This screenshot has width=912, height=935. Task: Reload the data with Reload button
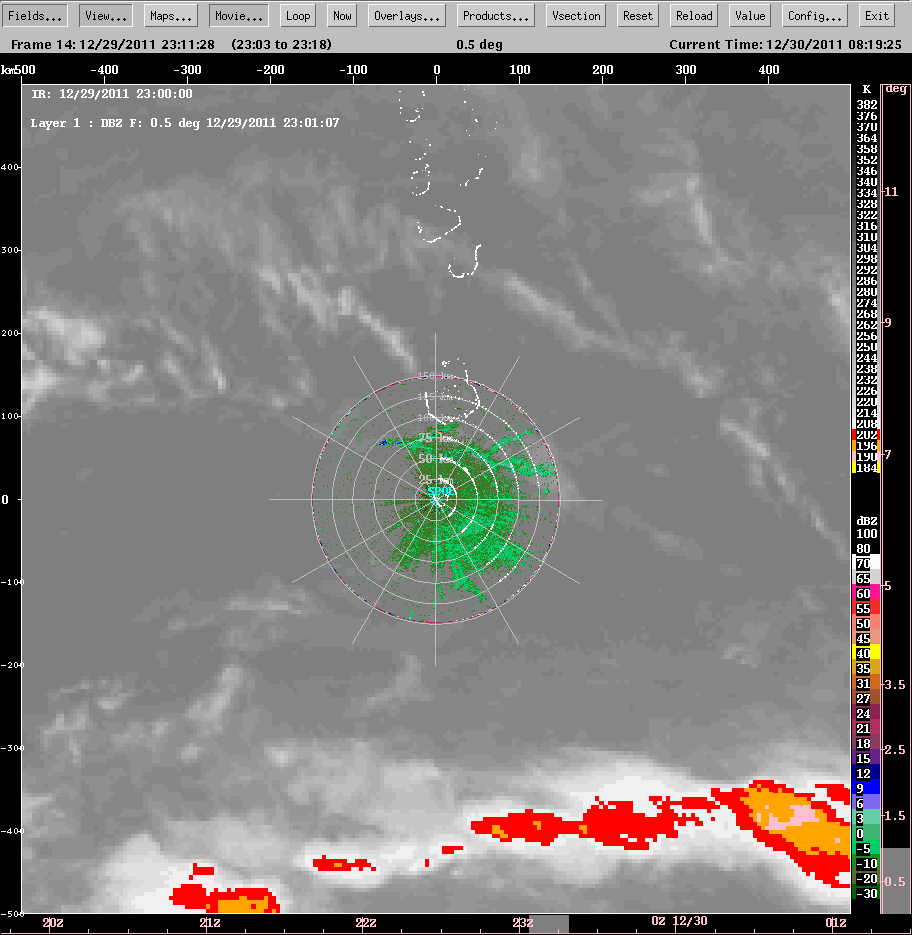(x=694, y=16)
